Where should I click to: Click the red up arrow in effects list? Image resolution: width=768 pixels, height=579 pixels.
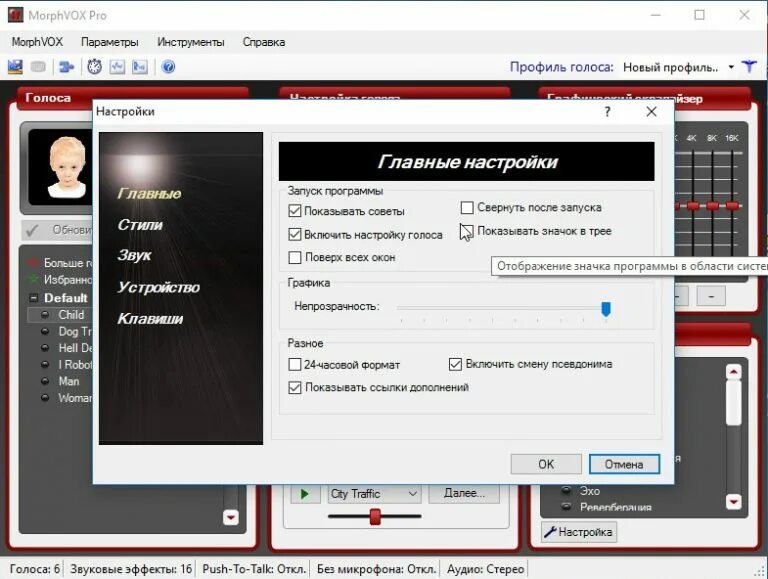(x=733, y=372)
